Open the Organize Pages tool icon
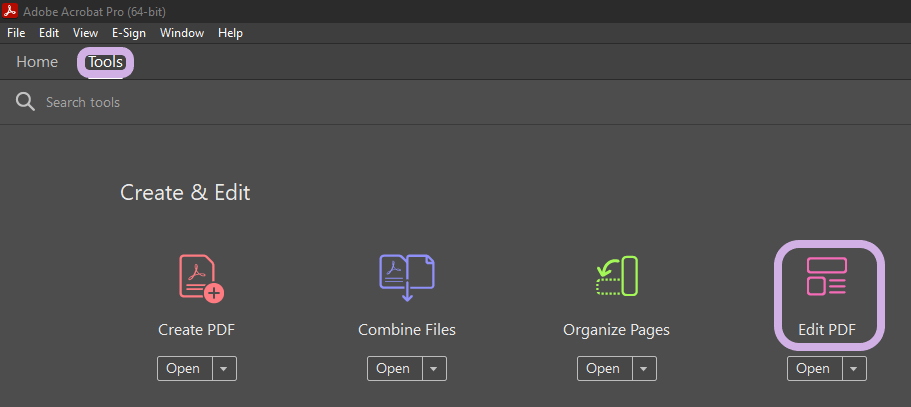Screen dimensions: 911x407 click(616, 278)
